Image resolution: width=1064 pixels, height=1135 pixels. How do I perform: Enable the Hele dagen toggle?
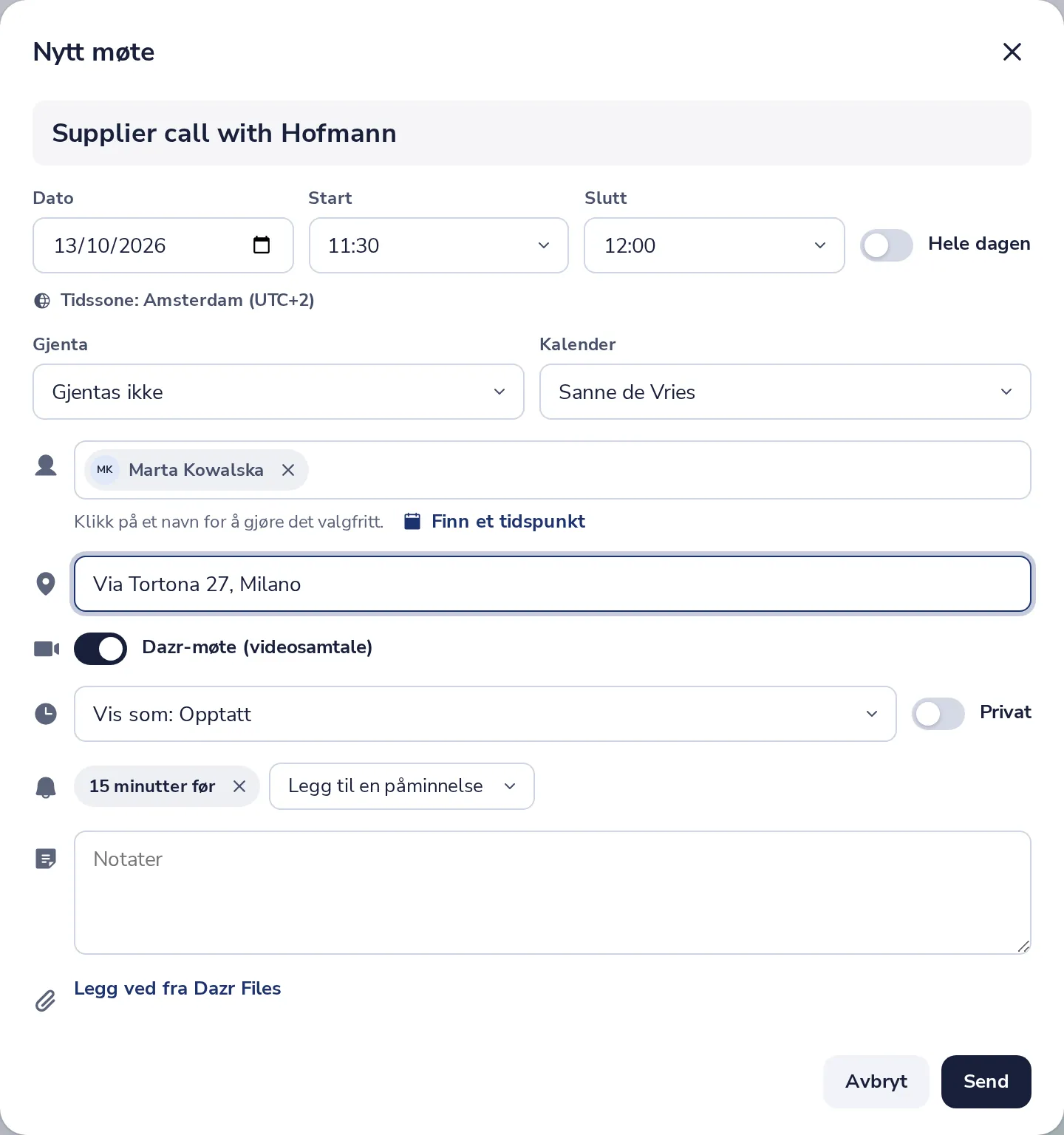point(887,245)
